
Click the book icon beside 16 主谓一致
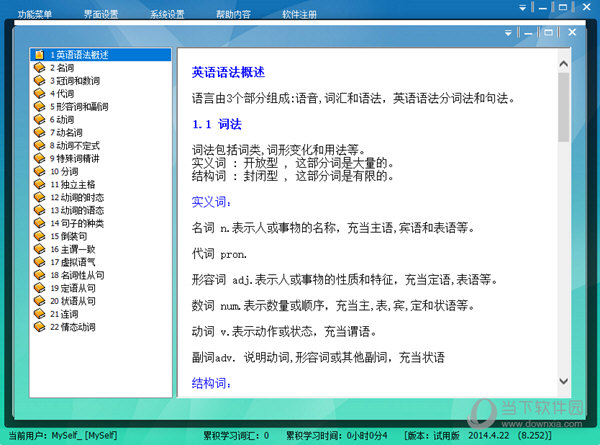coord(39,249)
